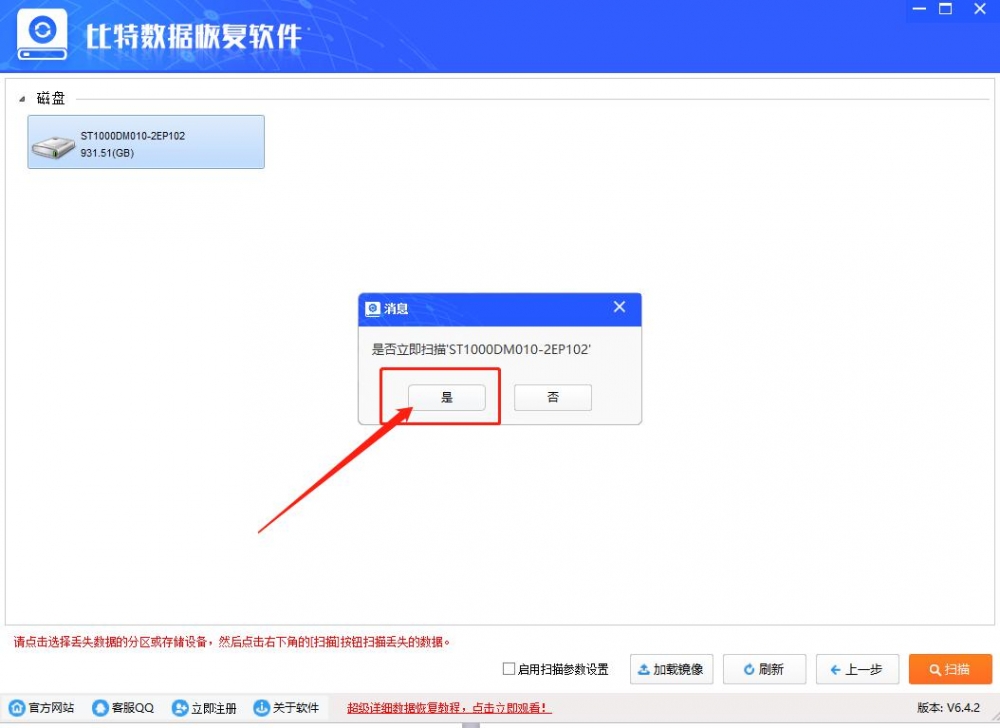Confirm scanning by clicking 是
Viewport: 1000px width, 728px height.
click(x=447, y=396)
